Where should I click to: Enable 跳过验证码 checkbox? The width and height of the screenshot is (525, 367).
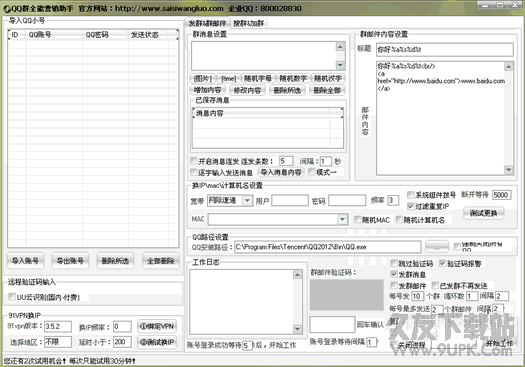click(x=394, y=263)
